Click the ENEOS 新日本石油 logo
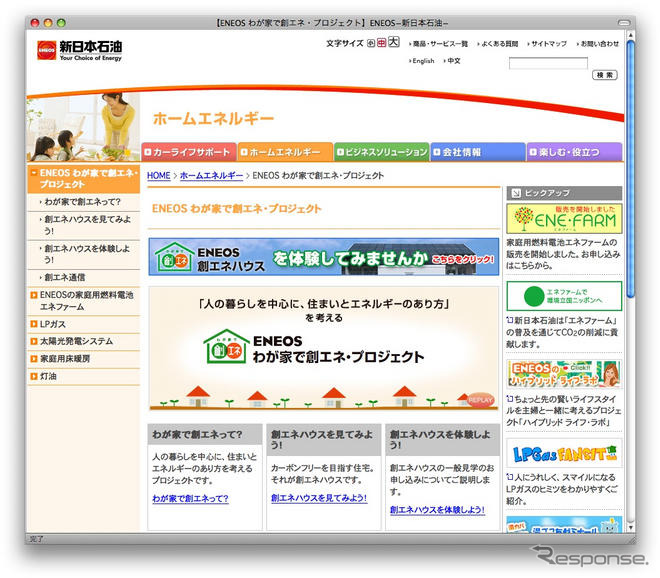This screenshot has height=578, width=660. click(79, 51)
